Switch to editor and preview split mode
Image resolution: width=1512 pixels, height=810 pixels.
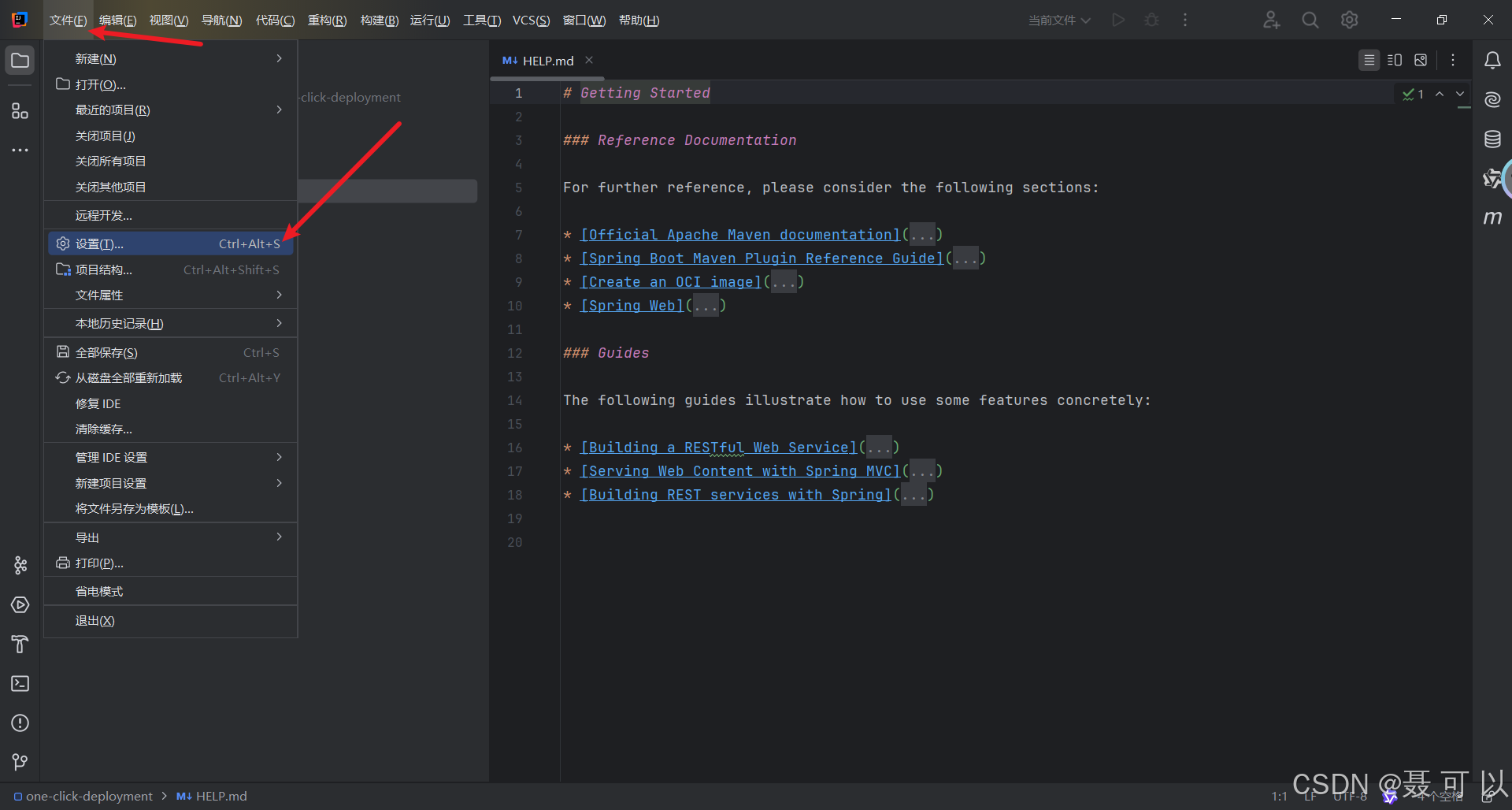tap(1395, 60)
